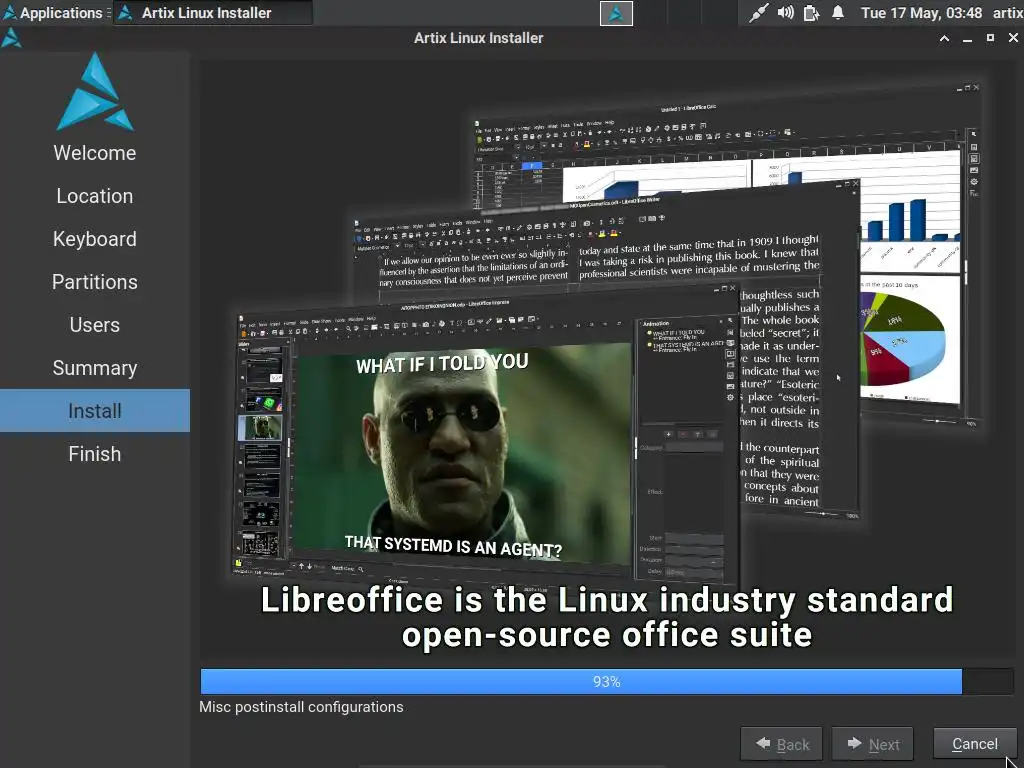Select the Summary step in sidebar
1024x768 pixels.
[x=95, y=368]
